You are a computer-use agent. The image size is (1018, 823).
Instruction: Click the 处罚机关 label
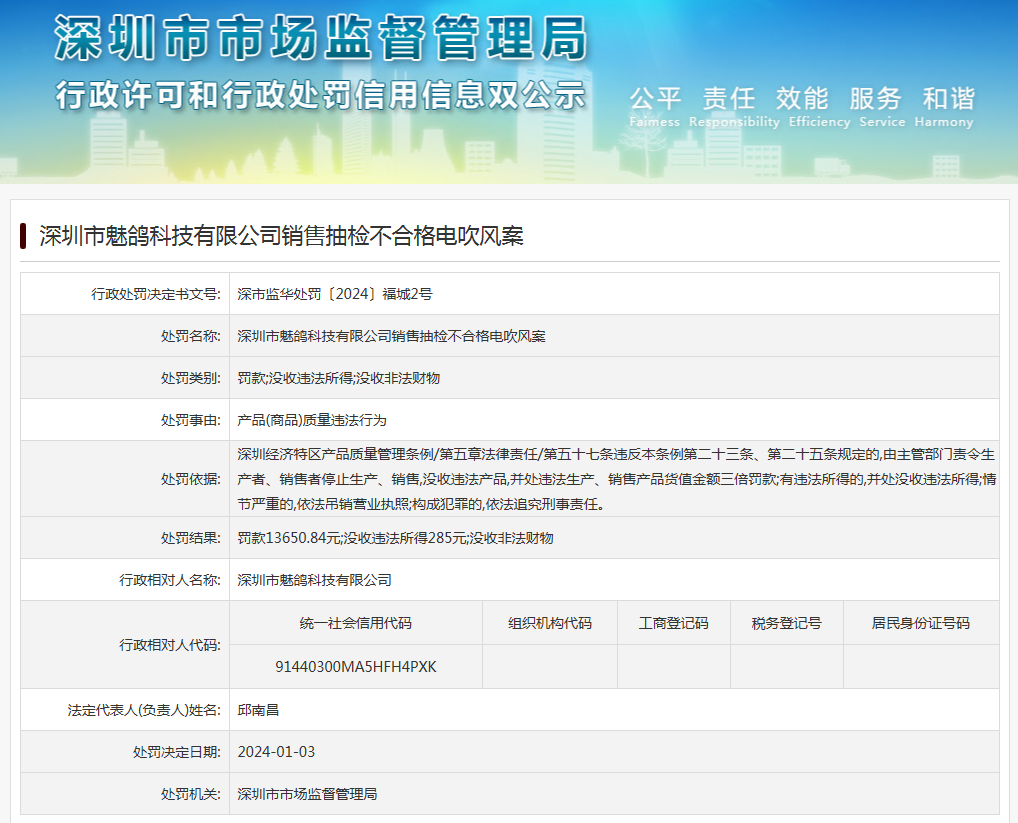pyautogui.click(x=191, y=794)
